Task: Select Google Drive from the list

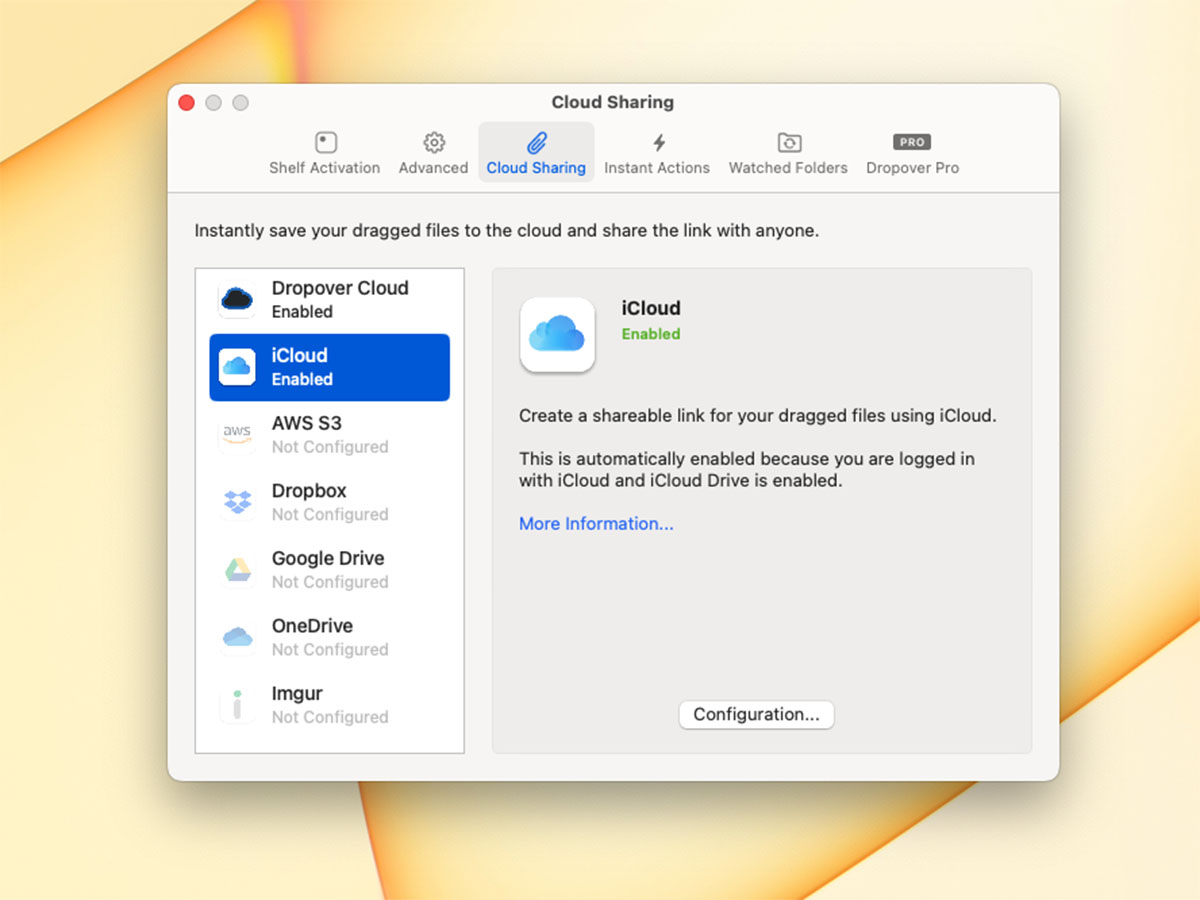Action: (330, 569)
